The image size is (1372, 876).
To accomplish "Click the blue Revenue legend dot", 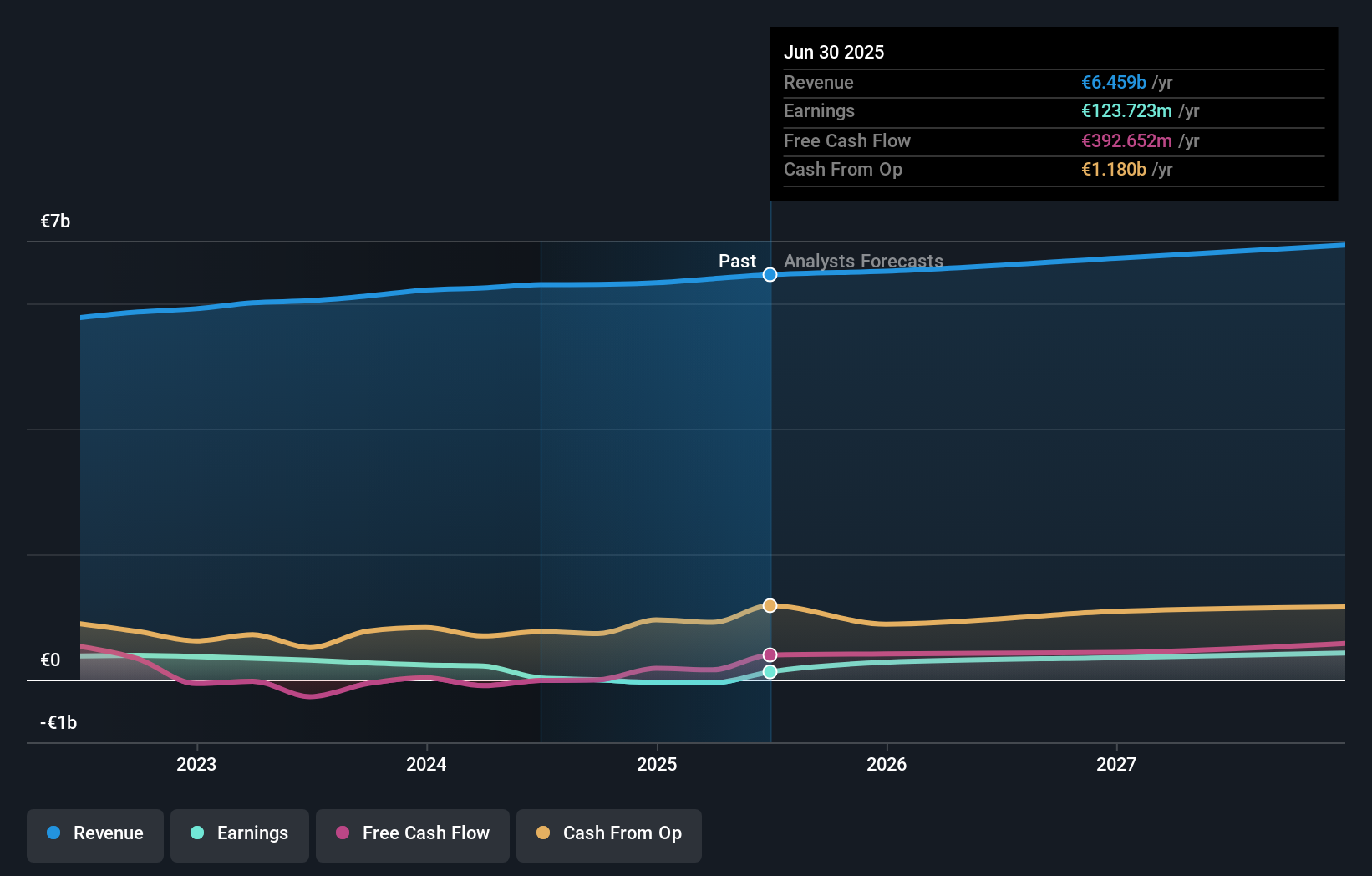I will pos(53,833).
